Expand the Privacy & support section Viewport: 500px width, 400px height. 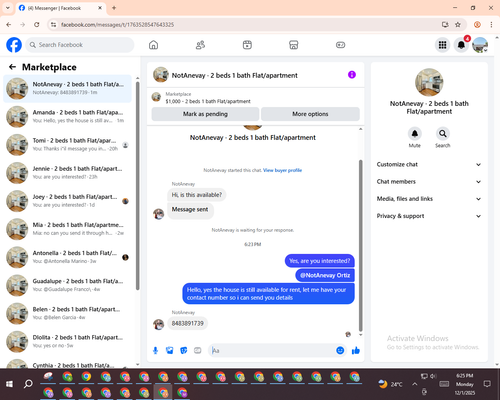(x=429, y=216)
